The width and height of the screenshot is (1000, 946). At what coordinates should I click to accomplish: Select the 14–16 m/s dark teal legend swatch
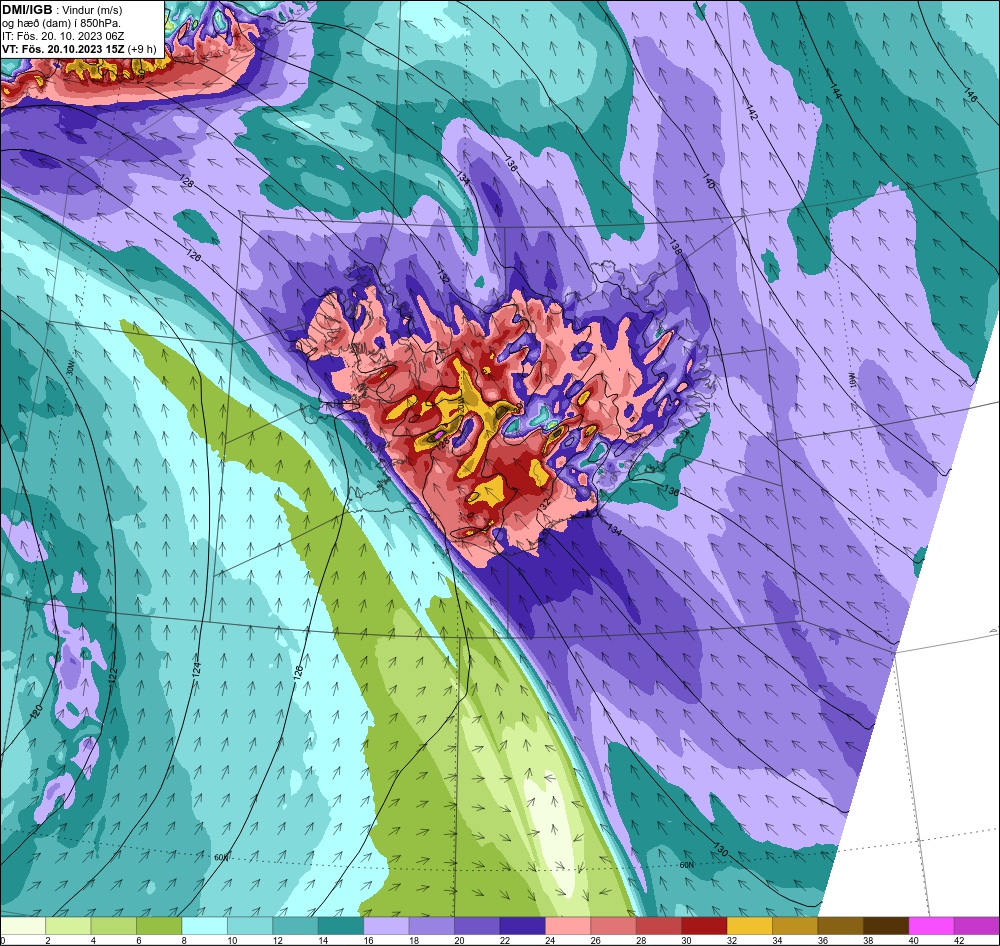341,926
